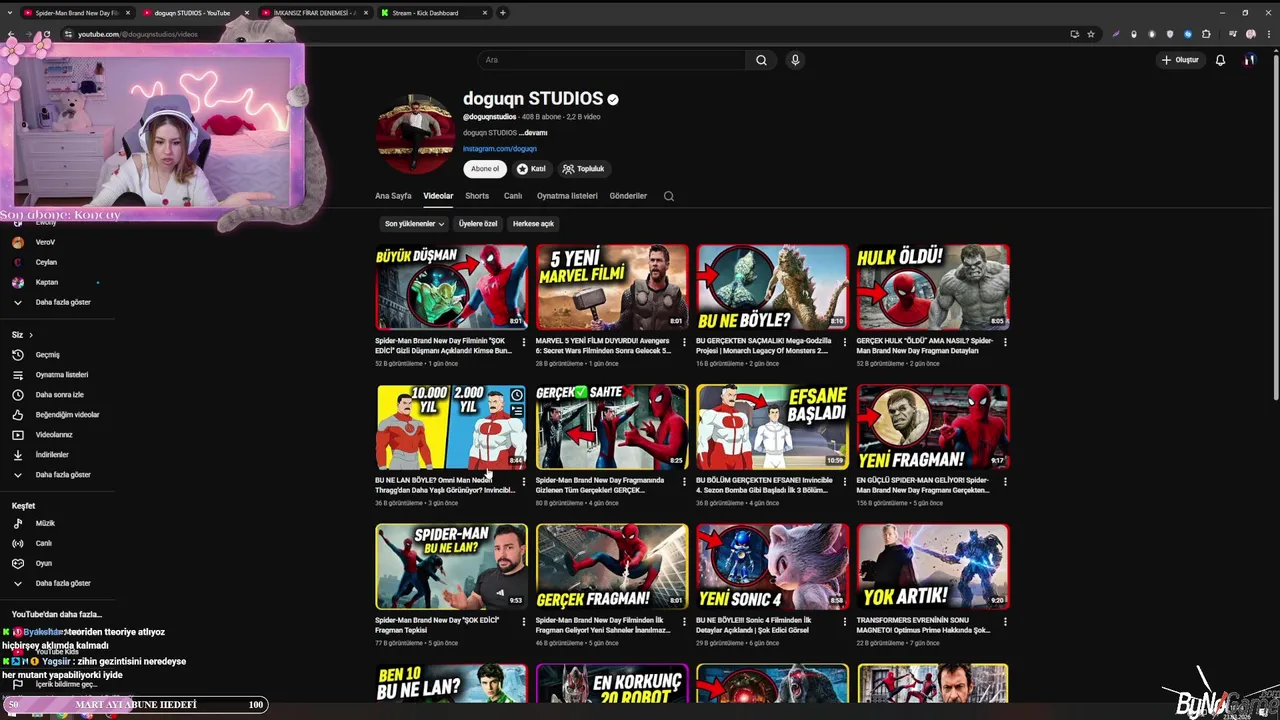Screen dimensions: 1280x720
Task: Click the search magnifier button
Action: (x=761, y=60)
